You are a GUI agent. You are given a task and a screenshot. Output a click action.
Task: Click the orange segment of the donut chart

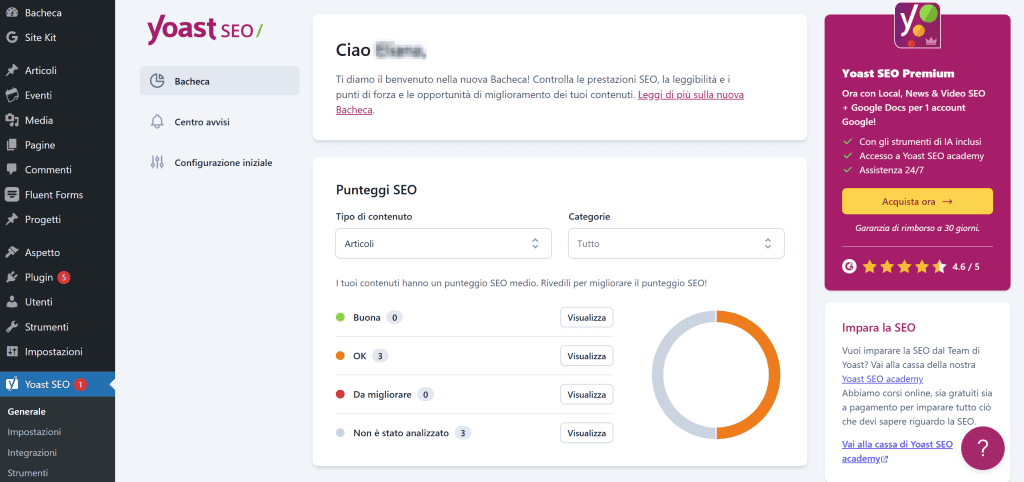[x=775, y=375]
